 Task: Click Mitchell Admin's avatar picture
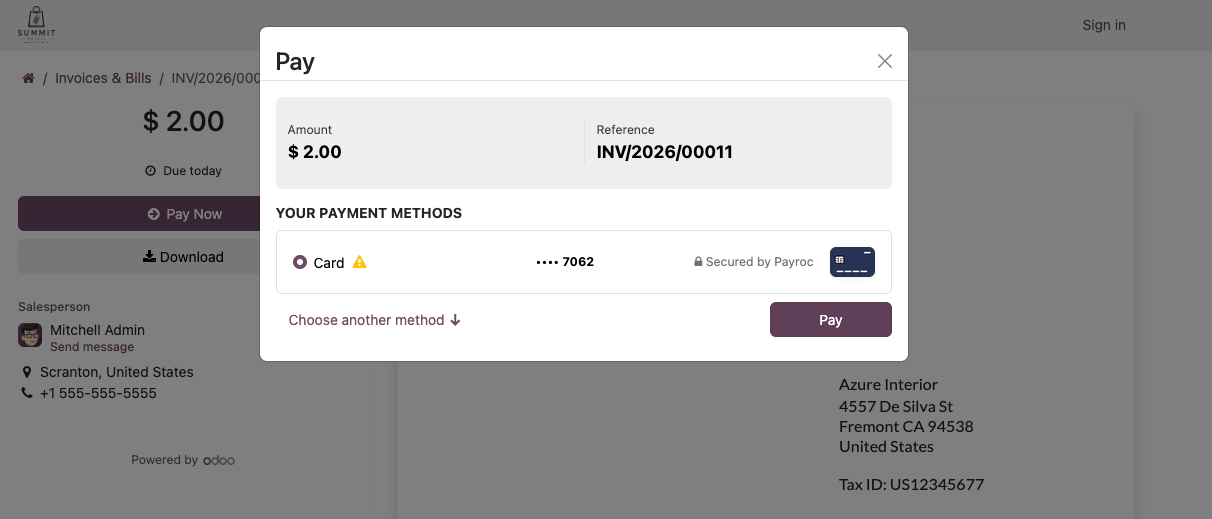point(30,335)
